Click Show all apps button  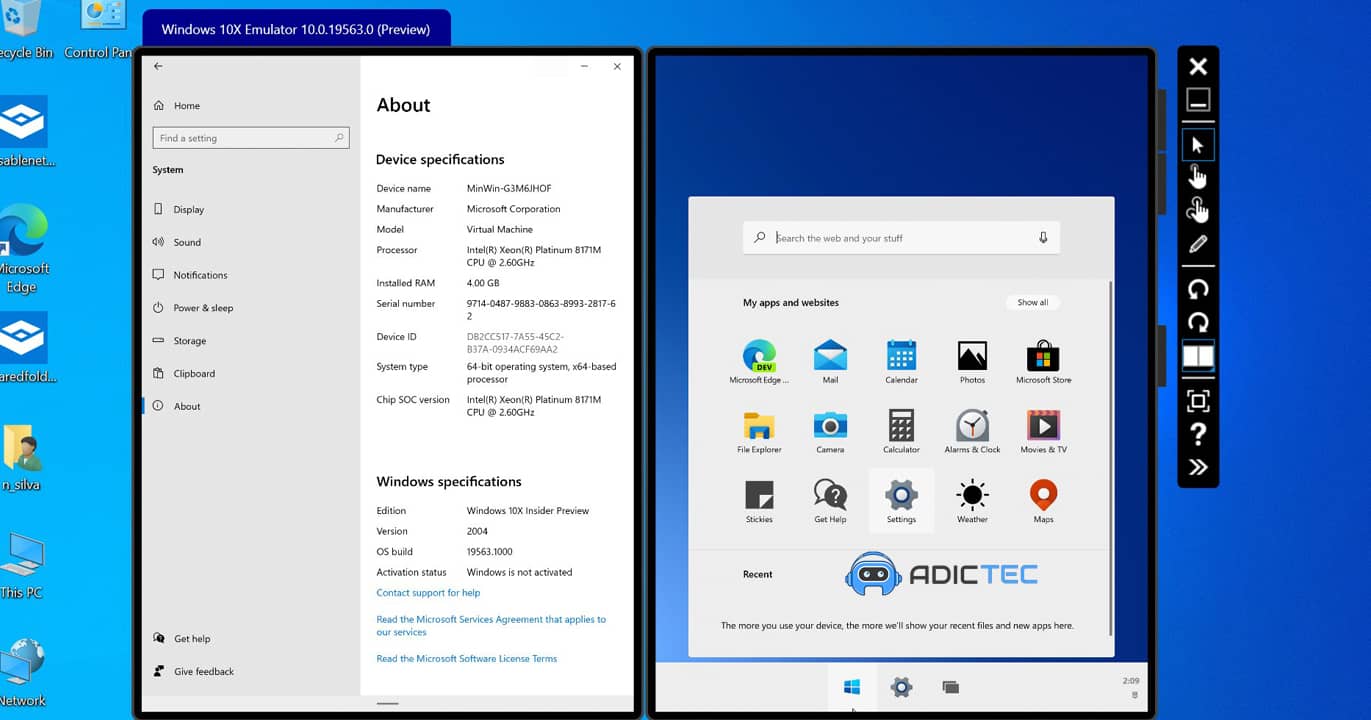click(x=1032, y=303)
